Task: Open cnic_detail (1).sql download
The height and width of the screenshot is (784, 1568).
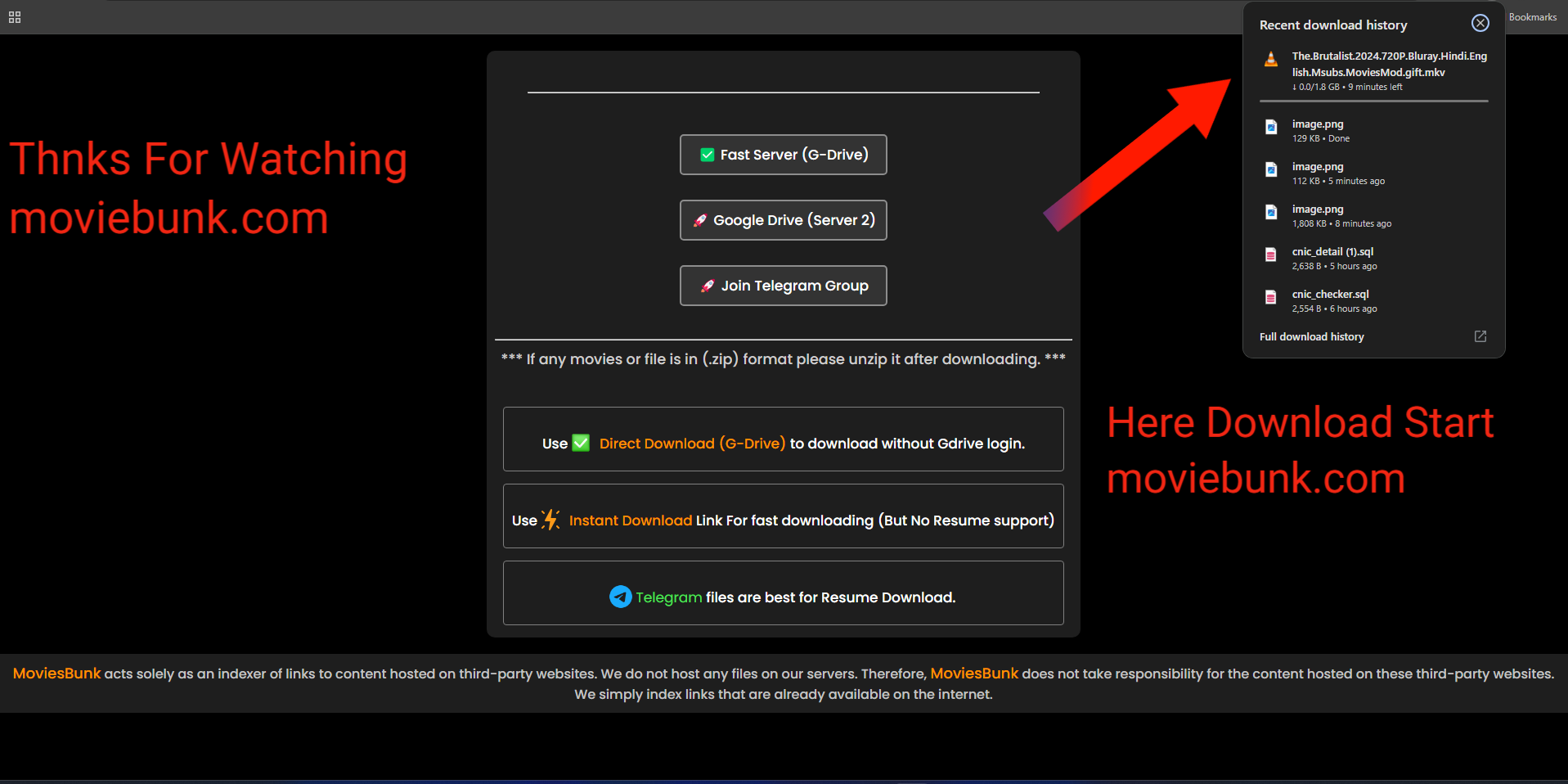Action: coord(1373,259)
